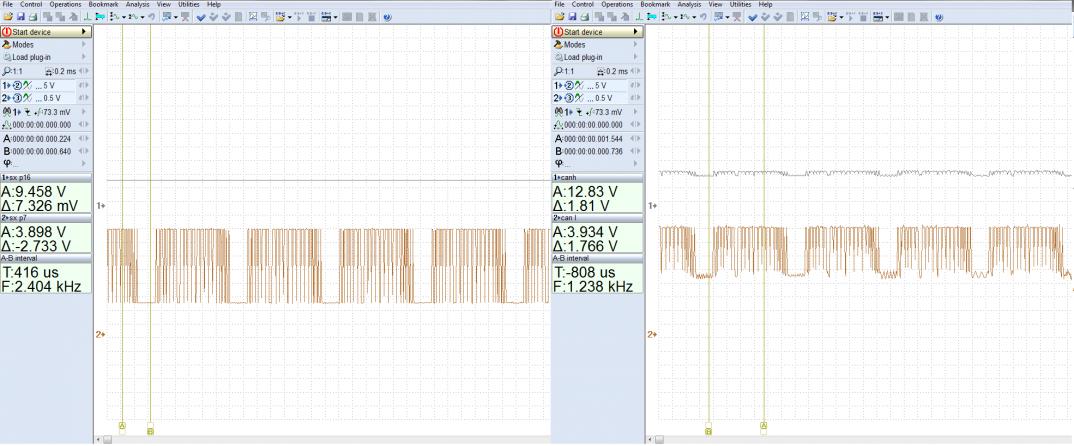
Task: Click the print icon in left toolbar
Action: [x=34, y=17]
